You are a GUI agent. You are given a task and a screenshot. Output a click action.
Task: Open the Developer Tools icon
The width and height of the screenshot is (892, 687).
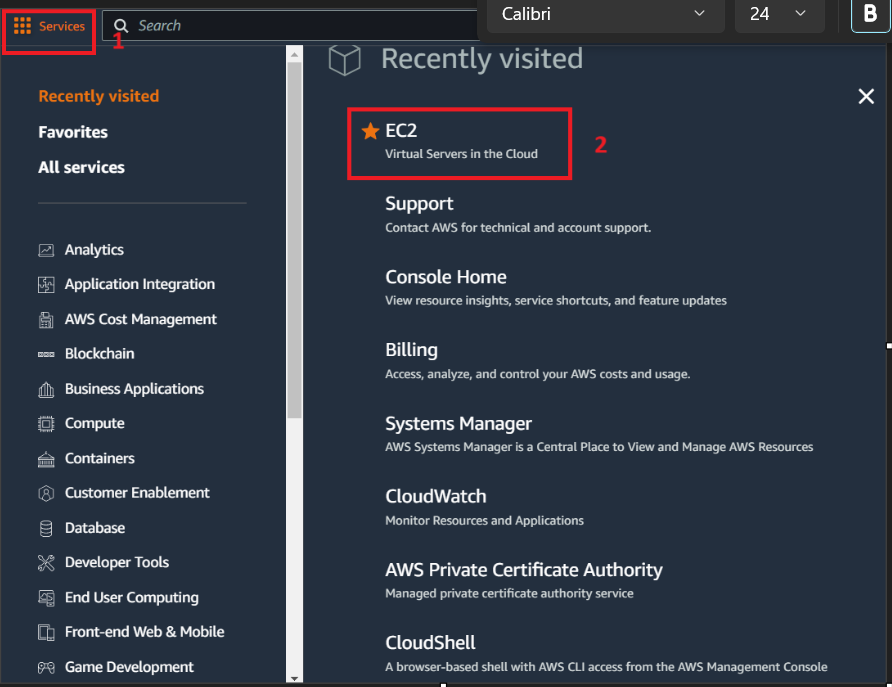pyautogui.click(x=46, y=562)
